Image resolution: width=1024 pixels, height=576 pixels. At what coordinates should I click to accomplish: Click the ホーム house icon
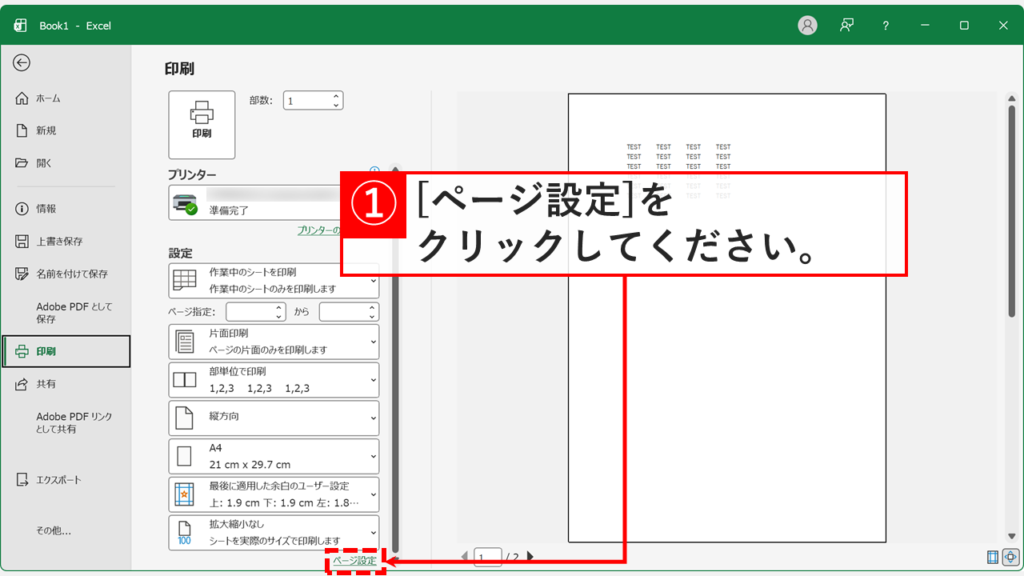pyautogui.click(x=22, y=98)
